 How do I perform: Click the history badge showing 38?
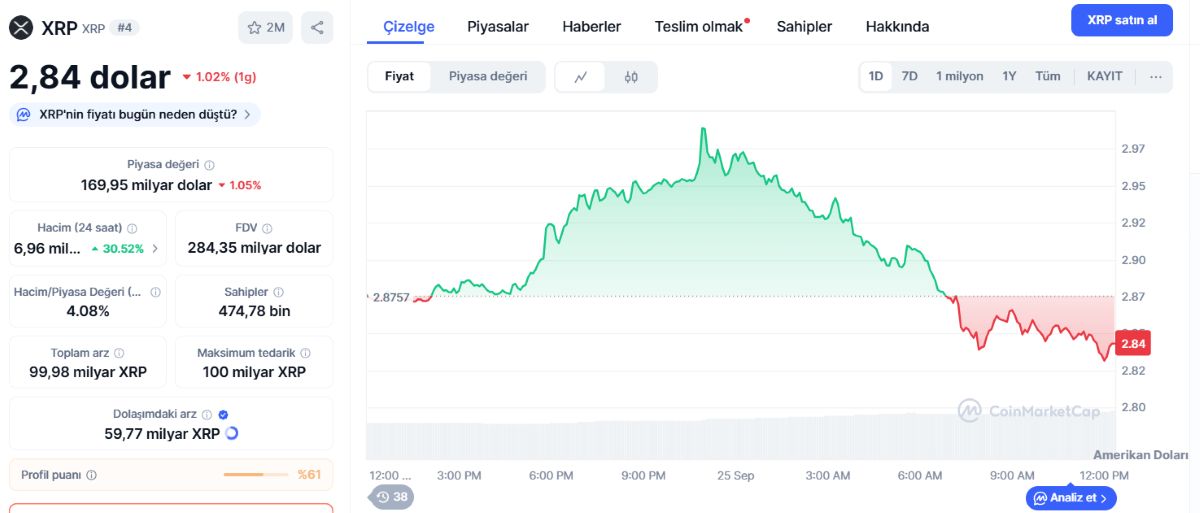click(x=392, y=497)
